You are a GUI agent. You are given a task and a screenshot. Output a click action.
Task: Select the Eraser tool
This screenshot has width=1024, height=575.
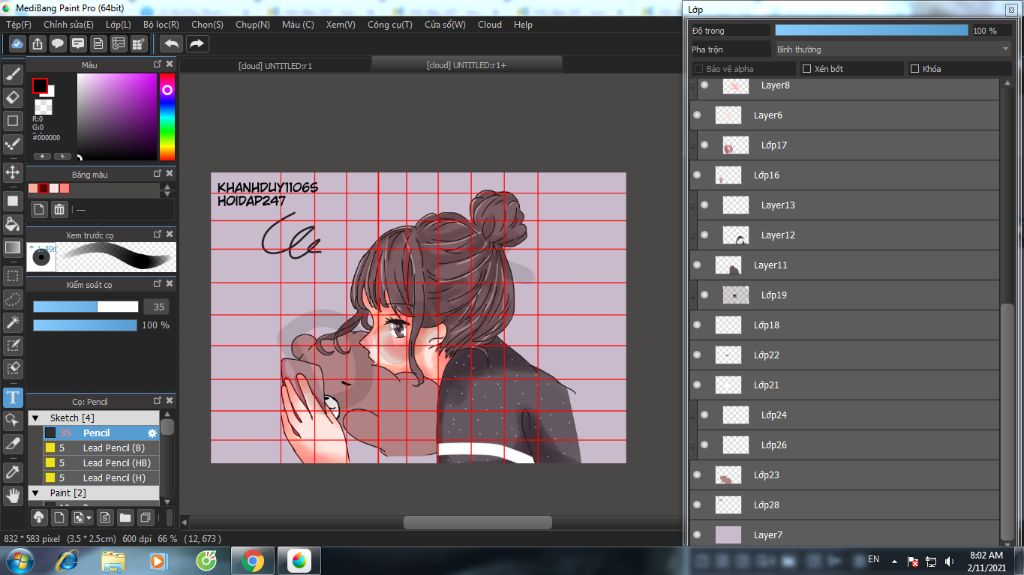coord(12,98)
